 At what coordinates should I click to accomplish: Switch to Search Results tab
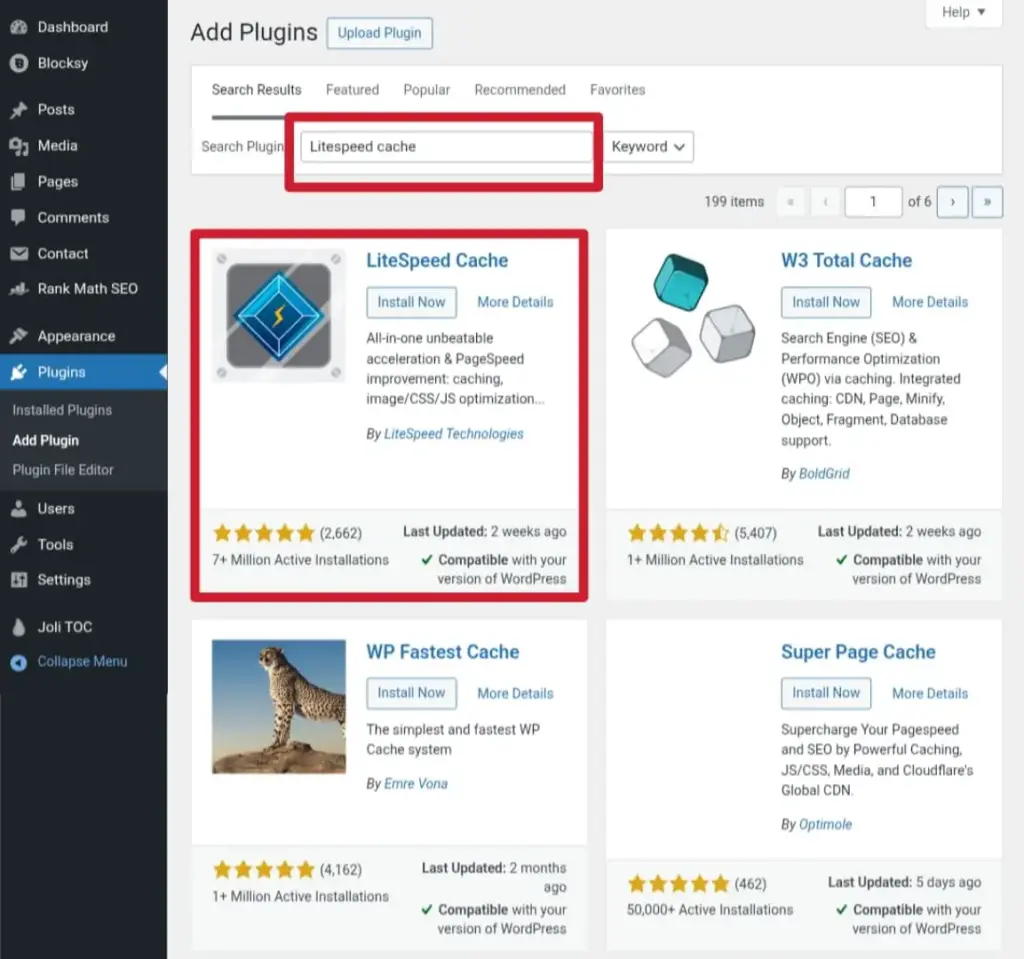tap(256, 90)
